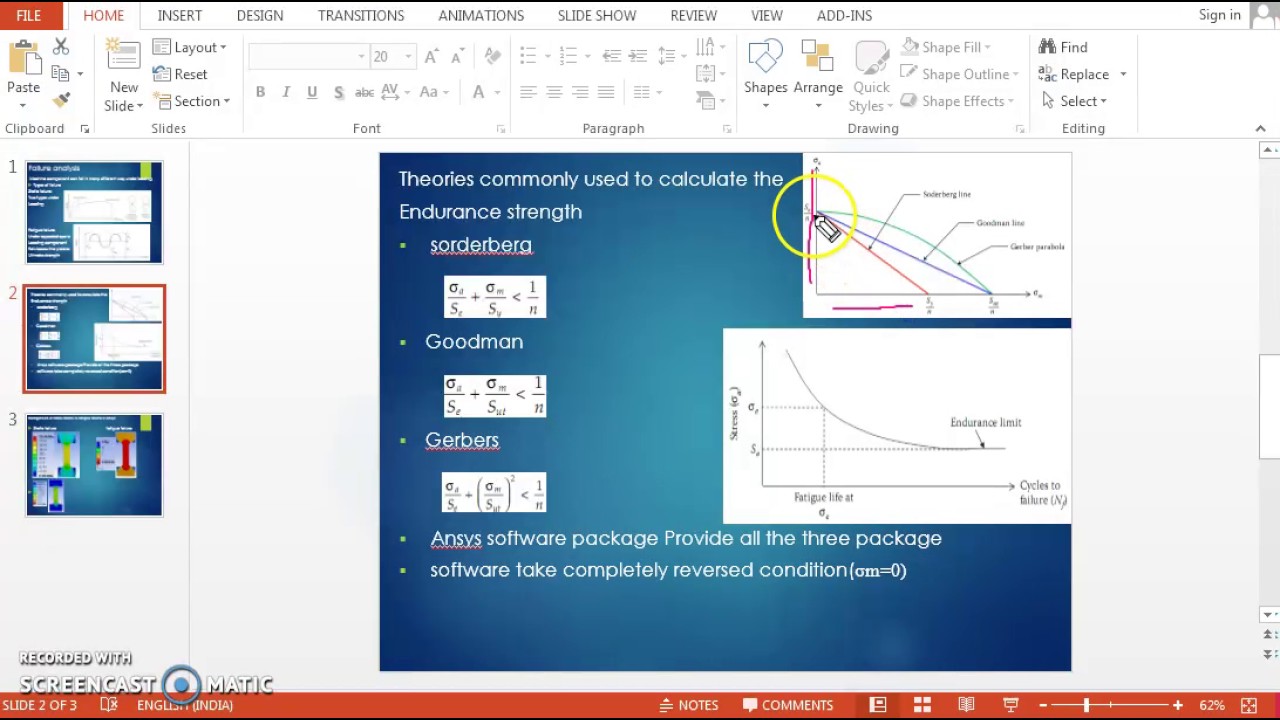Start Slide Show from status bar
The width and height of the screenshot is (1280, 720).
point(1010,705)
